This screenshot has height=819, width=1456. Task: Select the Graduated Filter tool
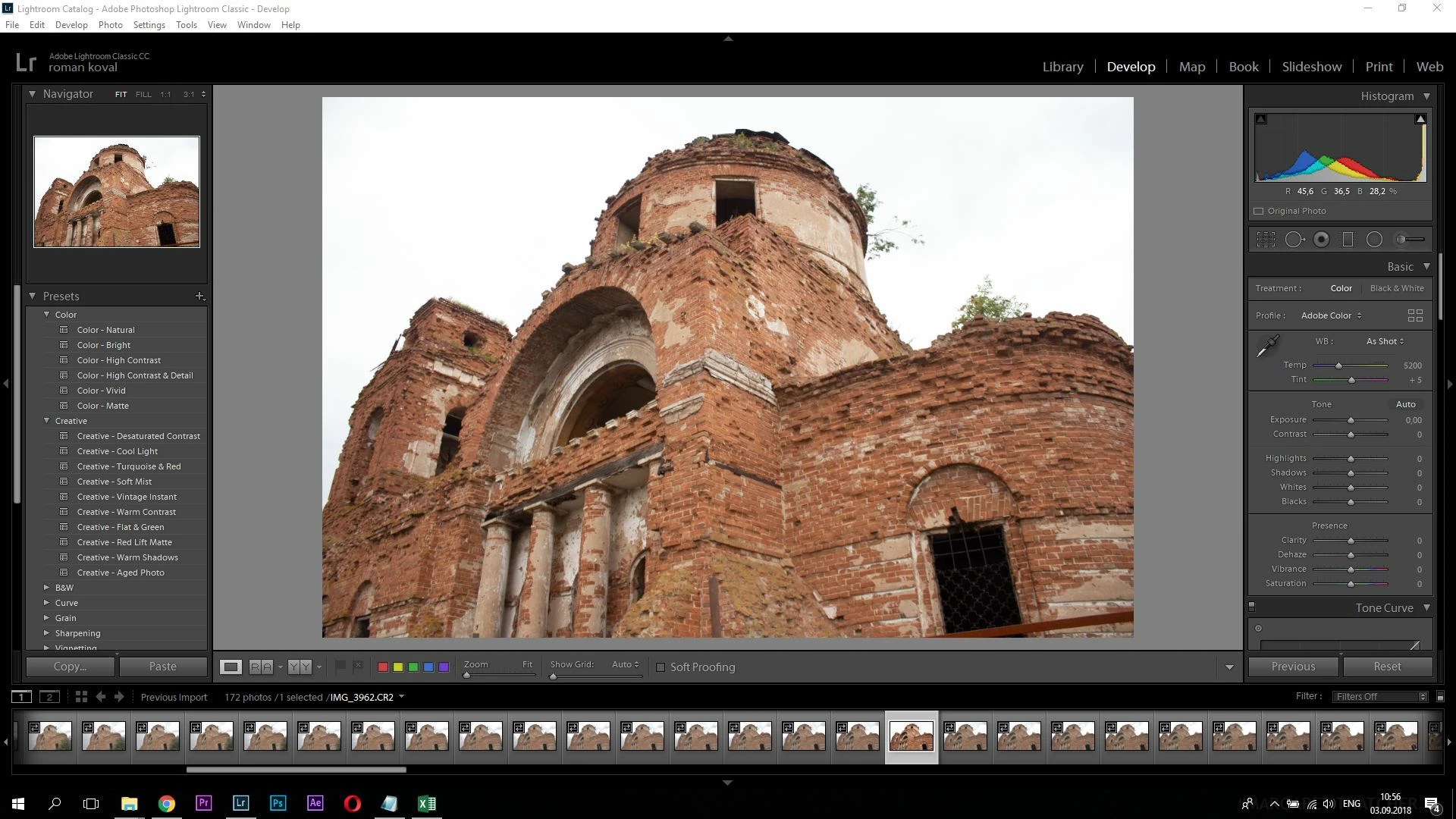[x=1348, y=240]
